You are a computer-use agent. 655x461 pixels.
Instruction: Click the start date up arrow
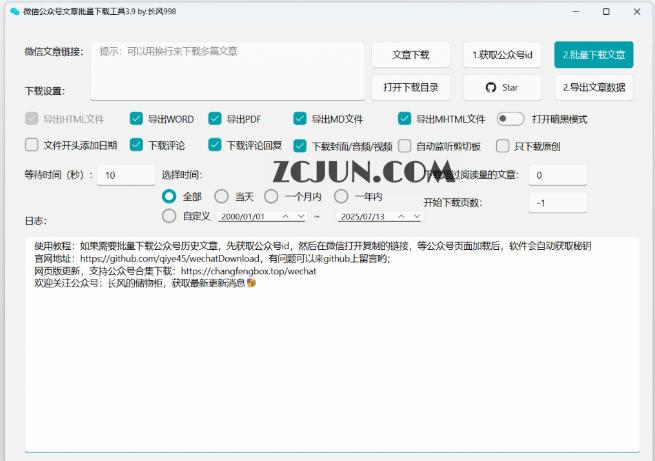(285, 216)
